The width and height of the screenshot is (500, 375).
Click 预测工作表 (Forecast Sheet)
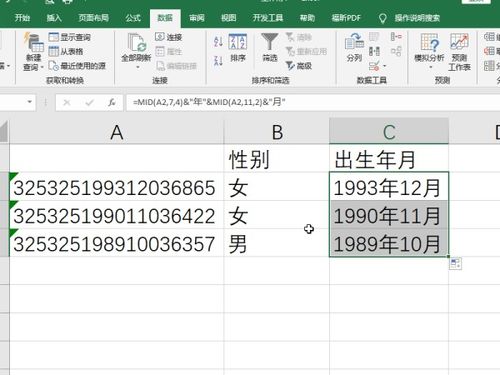(x=459, y=52)
